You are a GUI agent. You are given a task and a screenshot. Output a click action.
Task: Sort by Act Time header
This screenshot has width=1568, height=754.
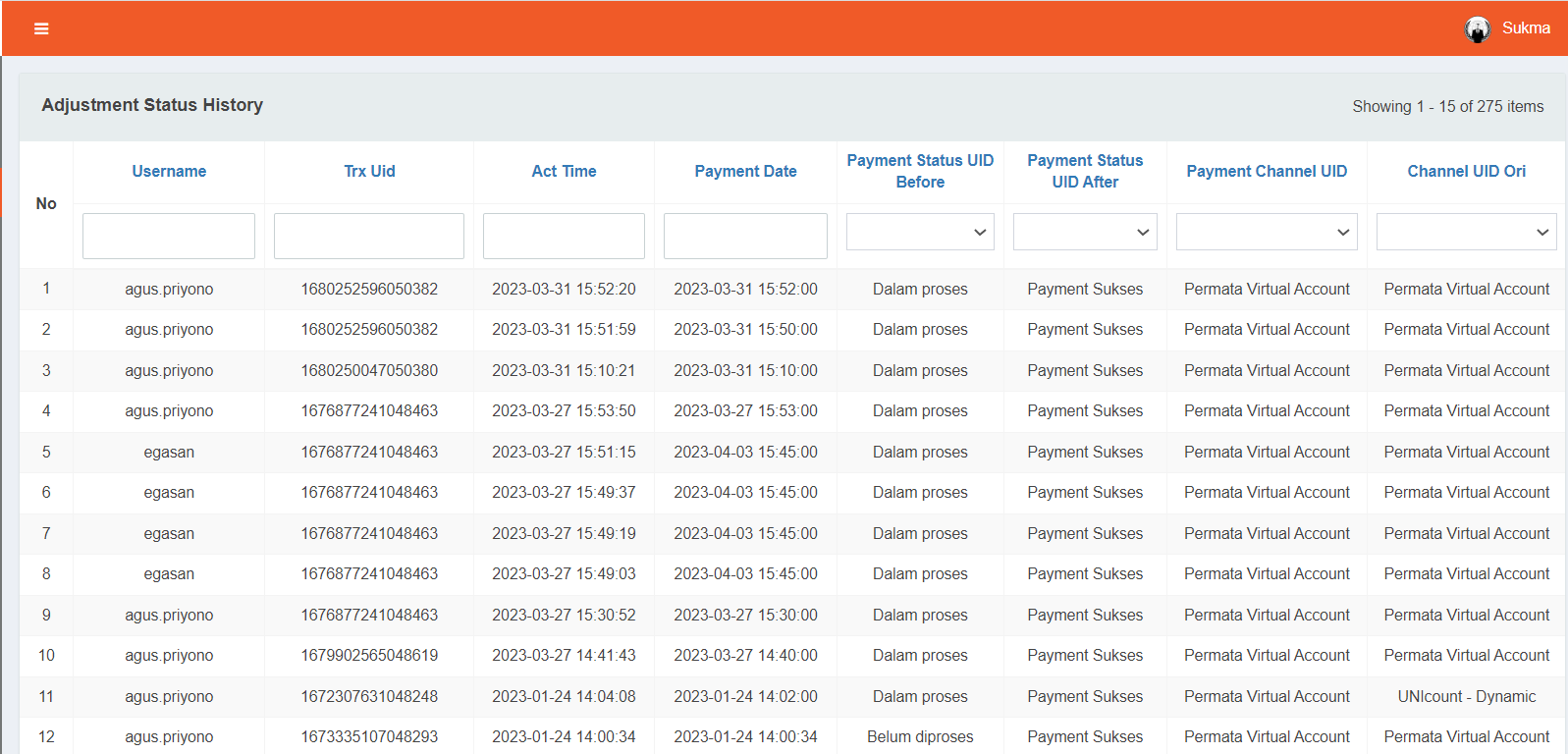click(564, 171)
